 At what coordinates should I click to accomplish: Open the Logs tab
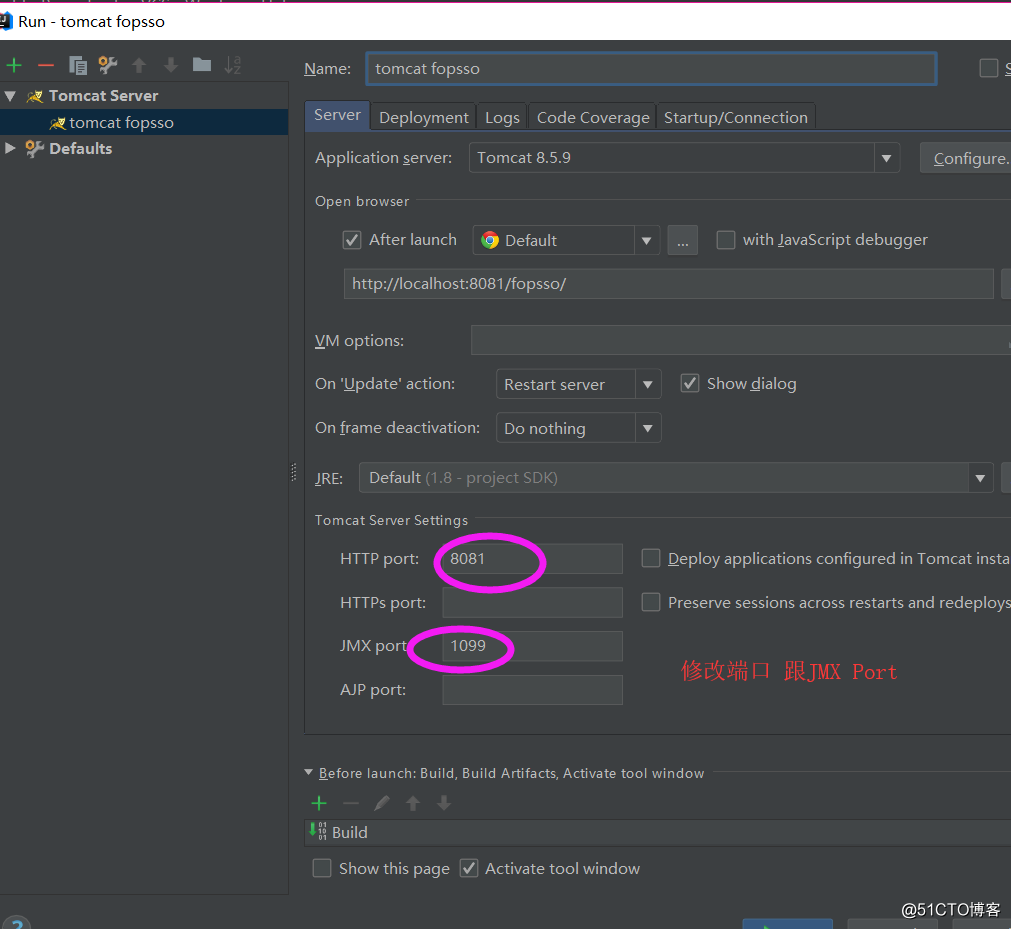502,117
